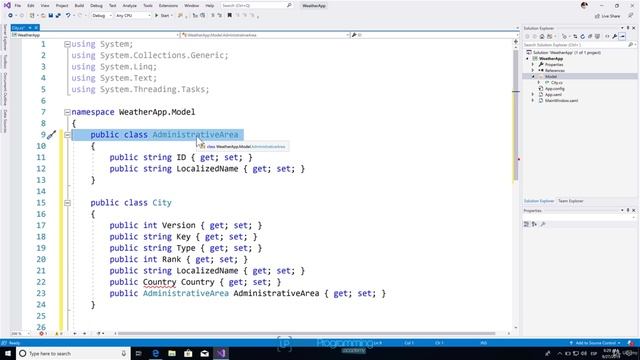The image size is (640, 360).
Task: Open the Any CPU platform dropdown
Action: point(133,16)
